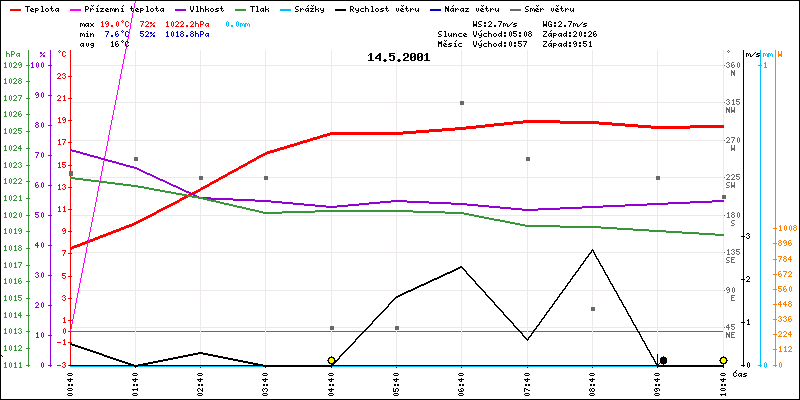Click the NW wind direction axis label
The width and height of the screenshot is (800, 400).
click(x=731, y=110)
